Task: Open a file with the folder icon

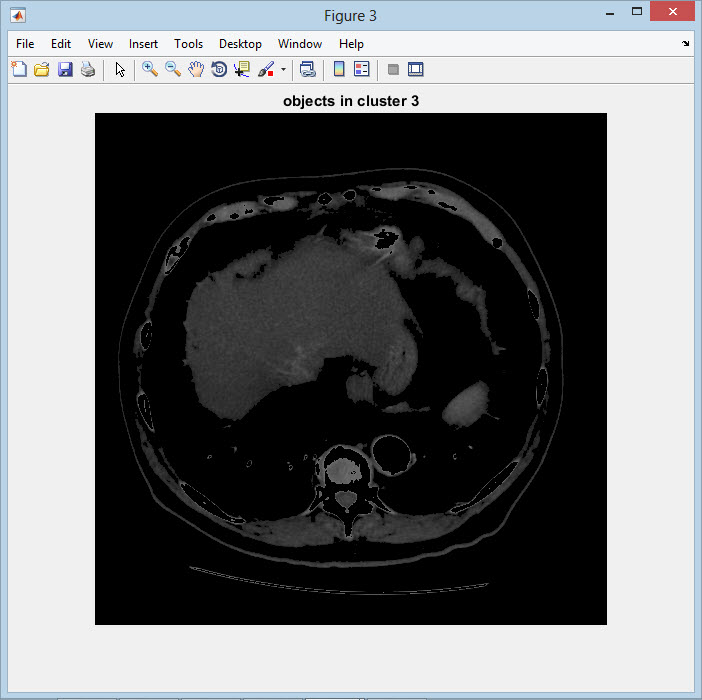Action: pos(42,69)
